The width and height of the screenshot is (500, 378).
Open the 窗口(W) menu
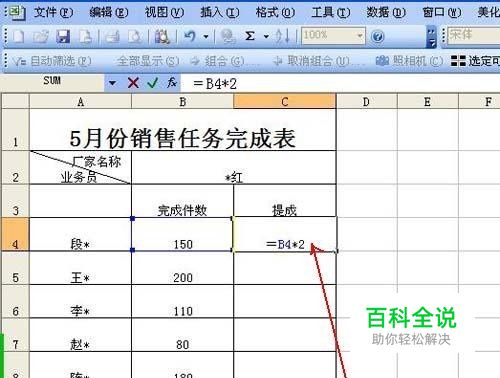[x=442, y=12]
